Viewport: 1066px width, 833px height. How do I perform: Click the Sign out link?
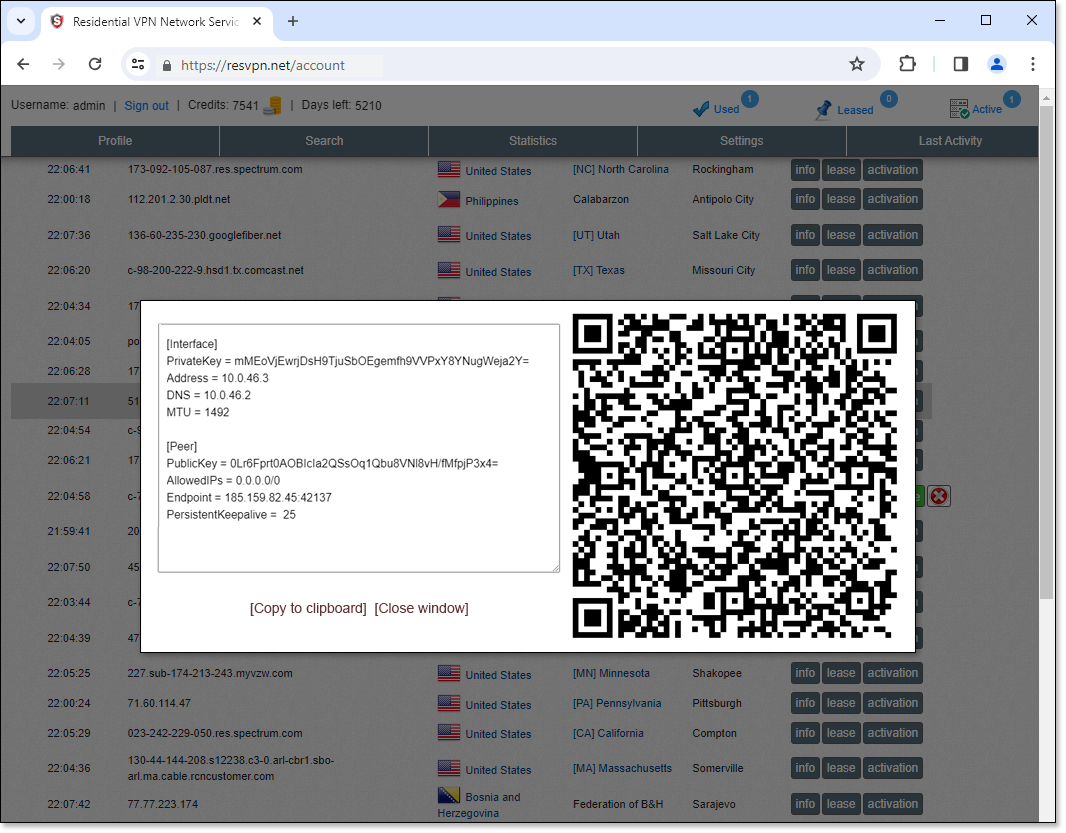pos(146,105)
